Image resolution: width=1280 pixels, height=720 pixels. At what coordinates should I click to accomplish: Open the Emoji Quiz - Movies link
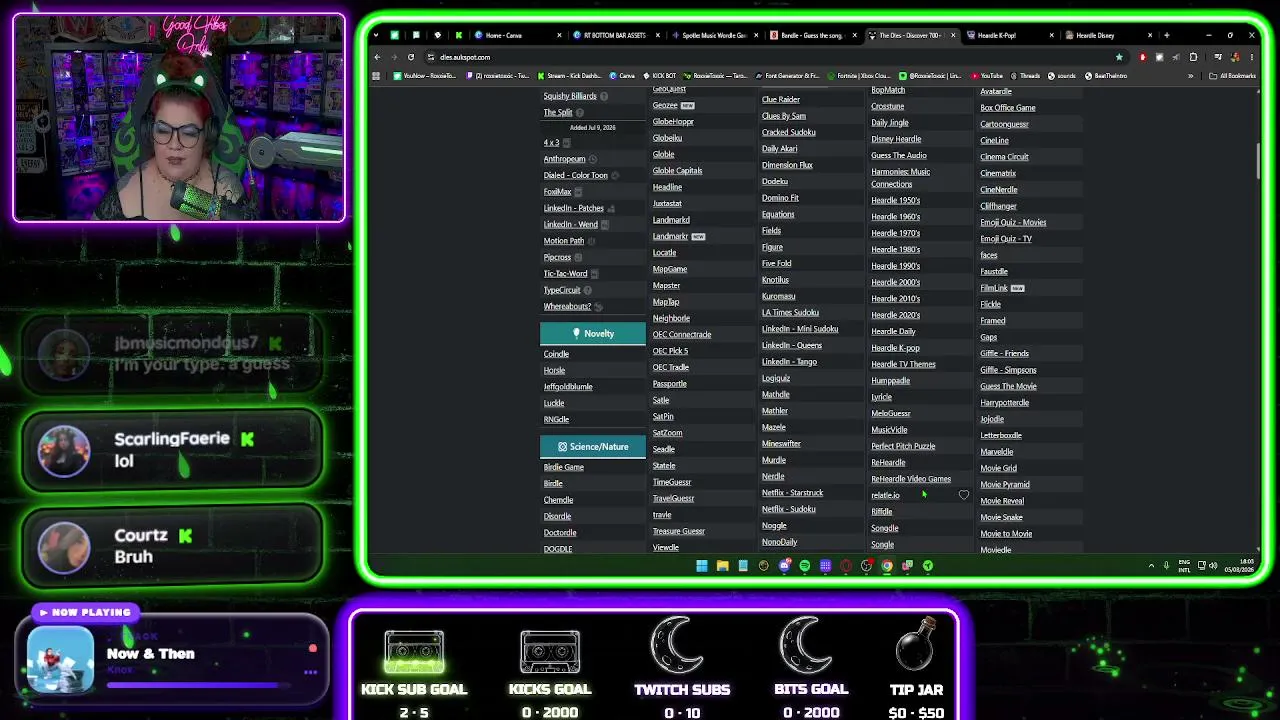click(1013, 222)
